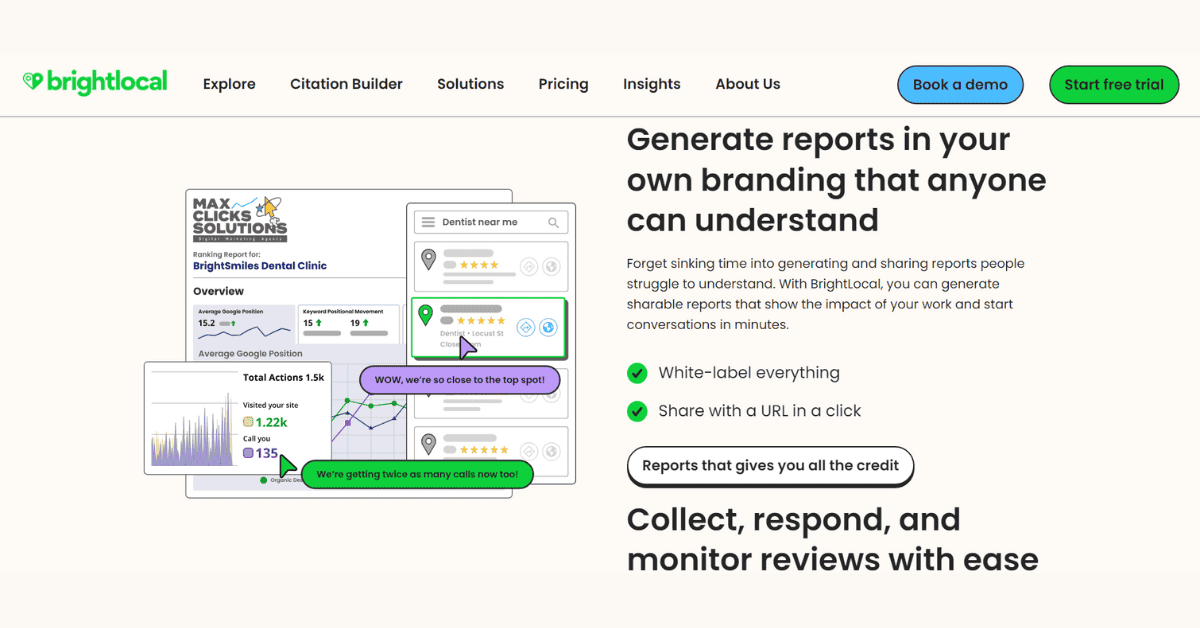The image size is (1200, 628).
Task: Click 'Reports that gives you all the credit' button
Action: click(770, 466)
